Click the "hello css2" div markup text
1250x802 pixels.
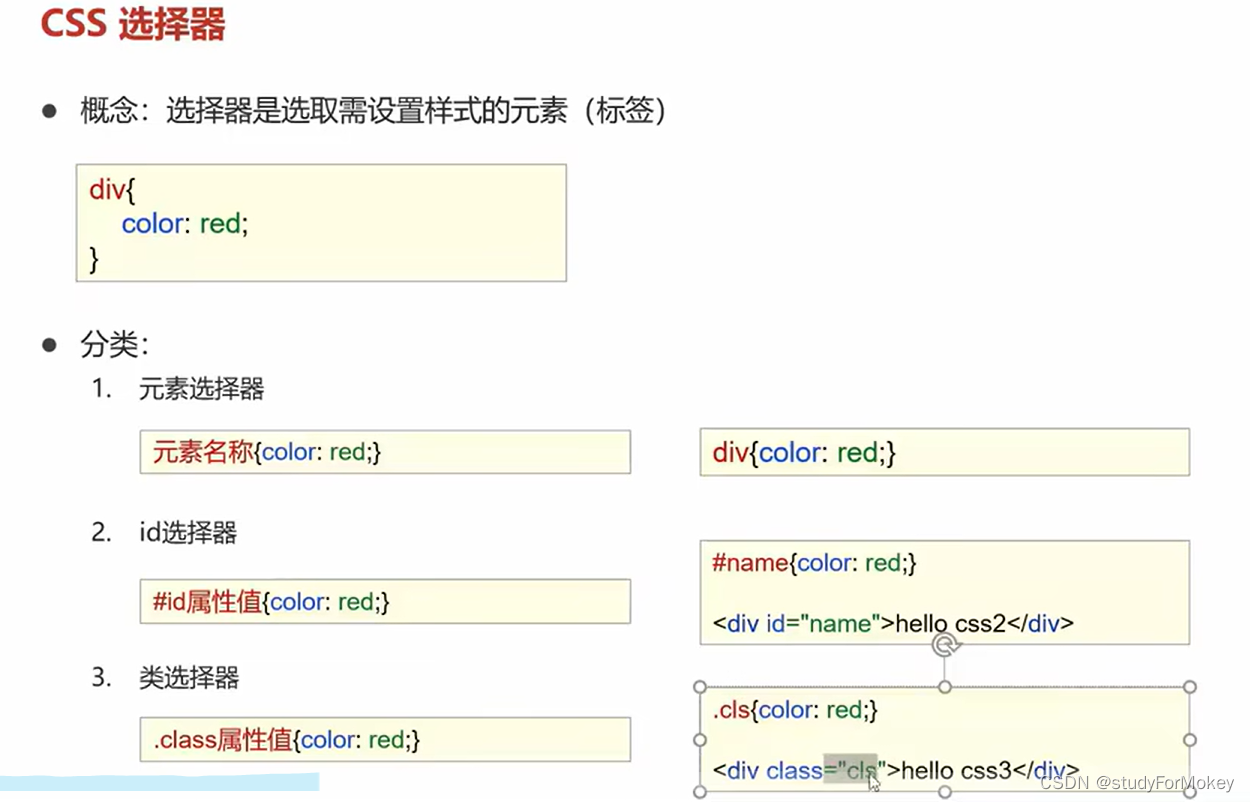coord(893,623)
